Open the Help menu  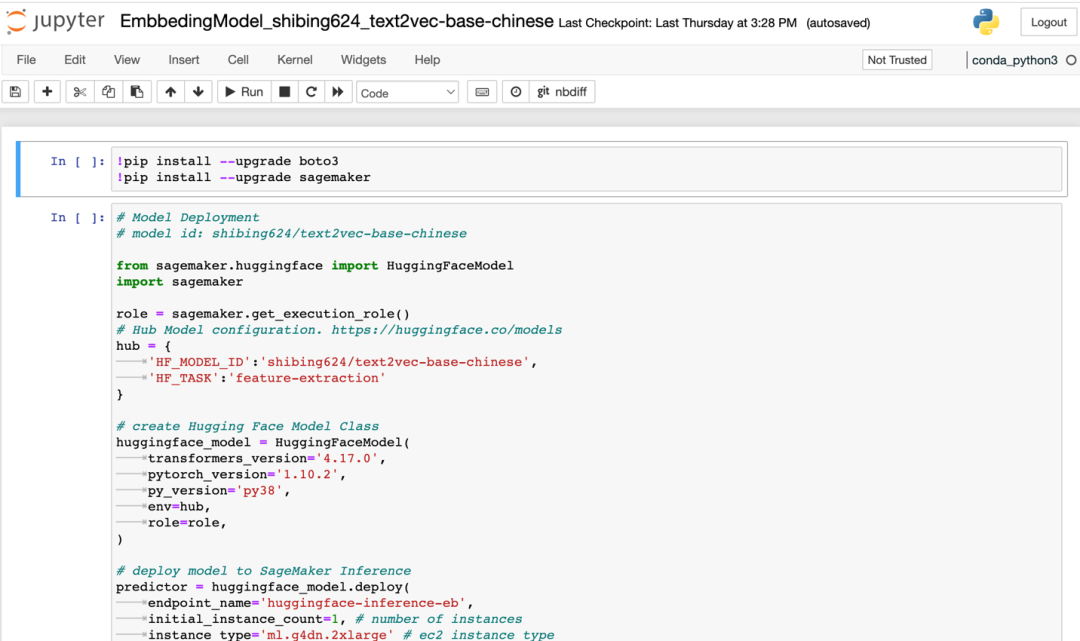click(427, 60)
